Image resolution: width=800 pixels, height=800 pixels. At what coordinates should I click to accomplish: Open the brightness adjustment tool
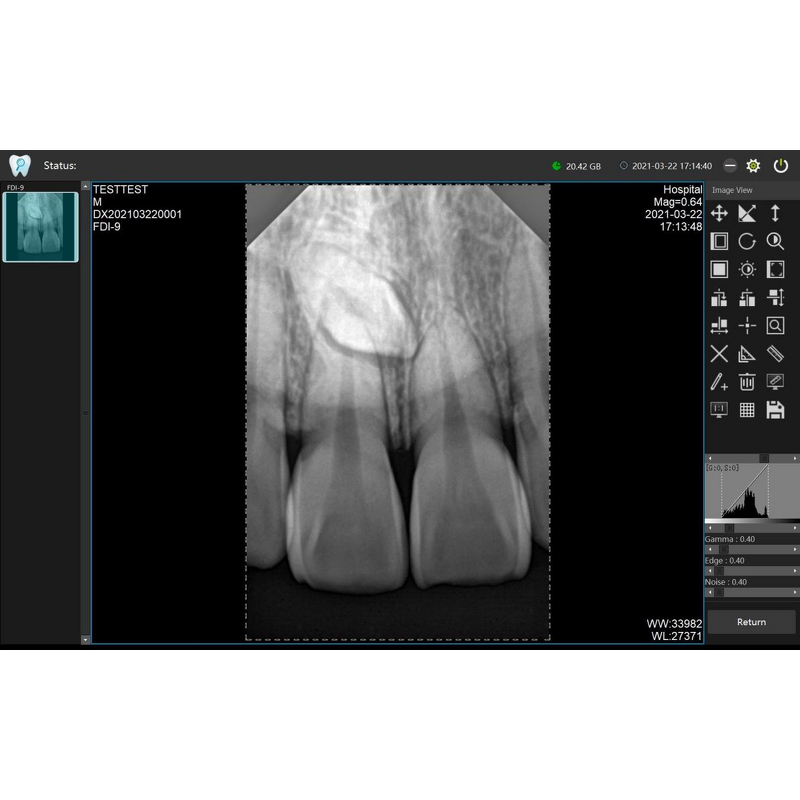747,268
